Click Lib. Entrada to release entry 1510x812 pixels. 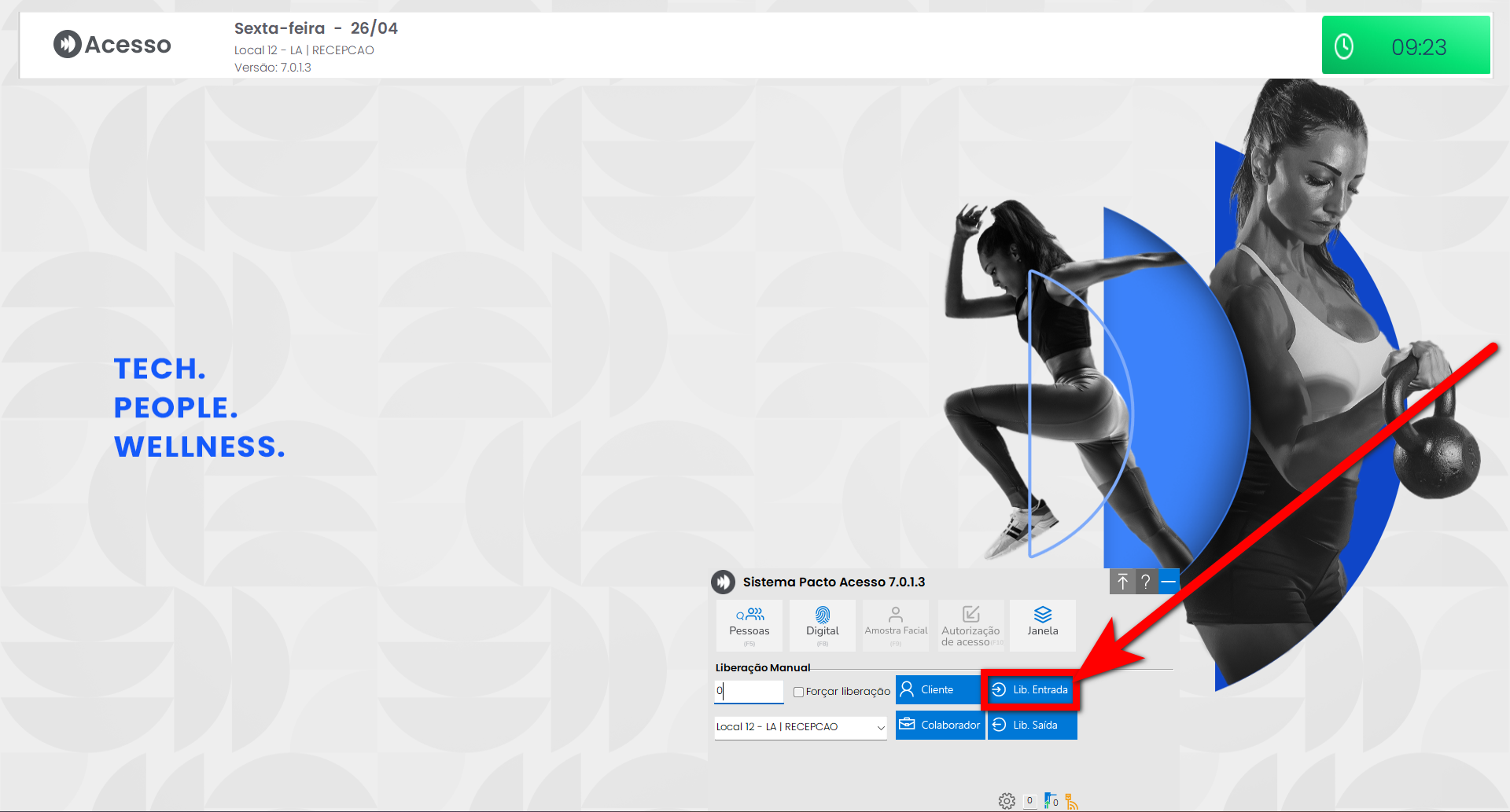click(1031, 689)
